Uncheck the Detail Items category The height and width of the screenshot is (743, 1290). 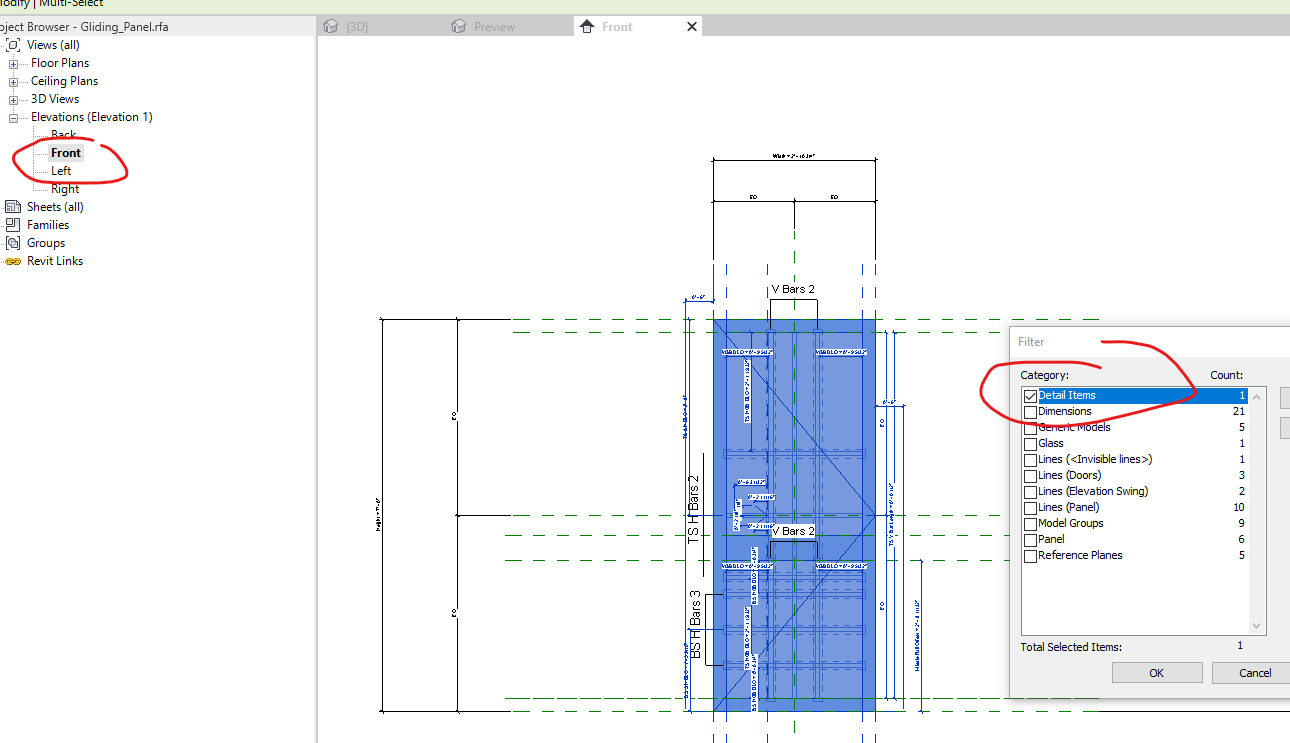(1030, 395)
